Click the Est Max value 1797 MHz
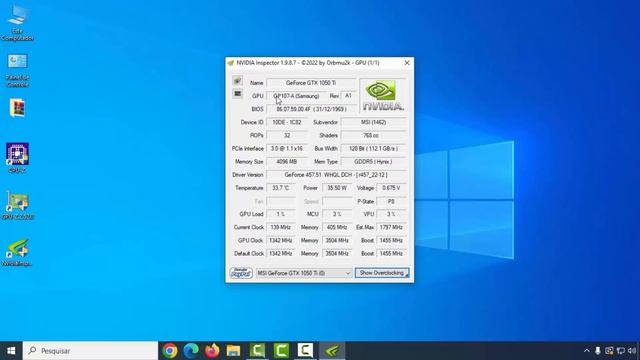 (391, 227)
